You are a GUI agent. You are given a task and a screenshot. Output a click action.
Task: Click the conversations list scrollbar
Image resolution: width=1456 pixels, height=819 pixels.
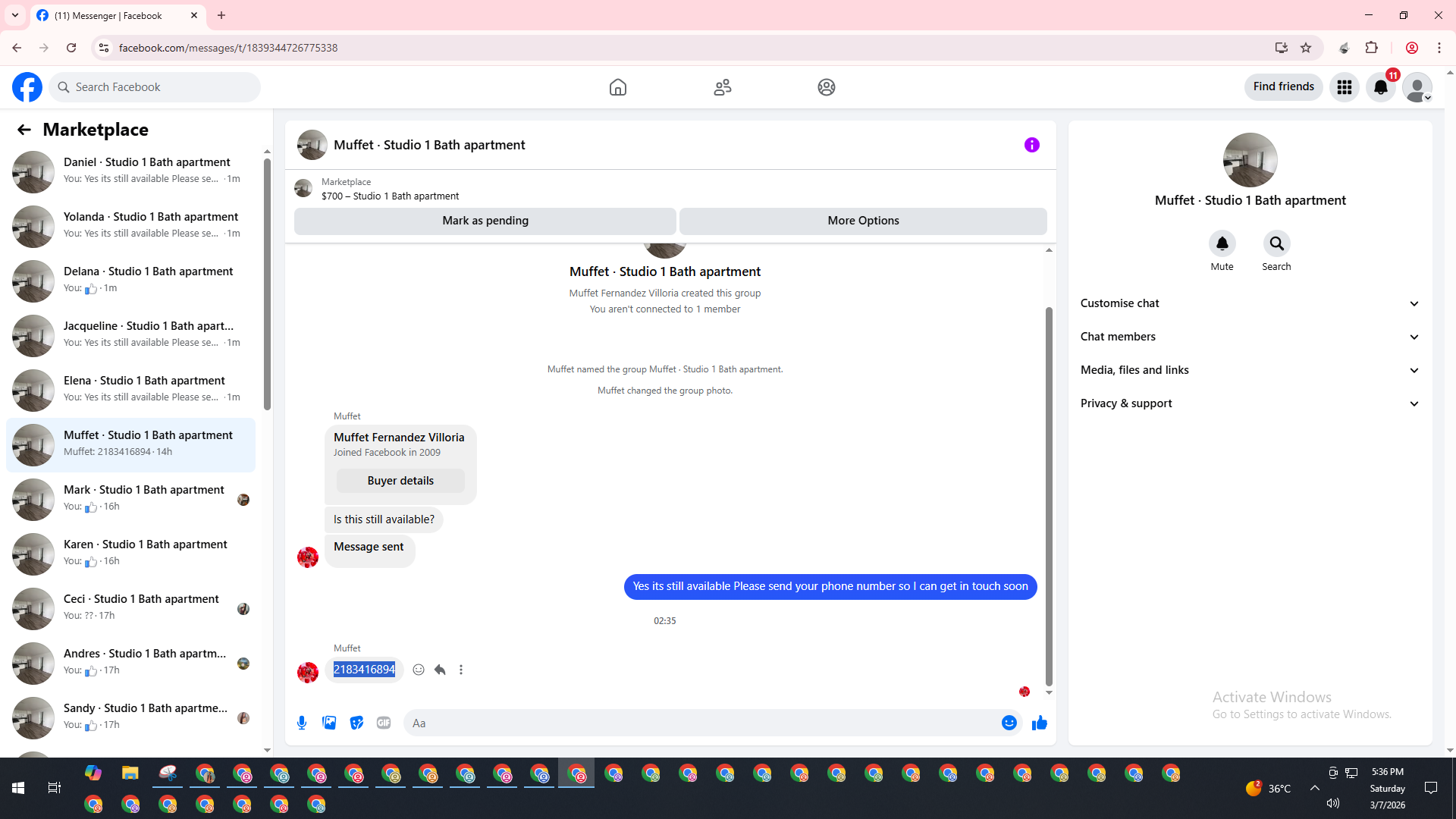(267, 284)
